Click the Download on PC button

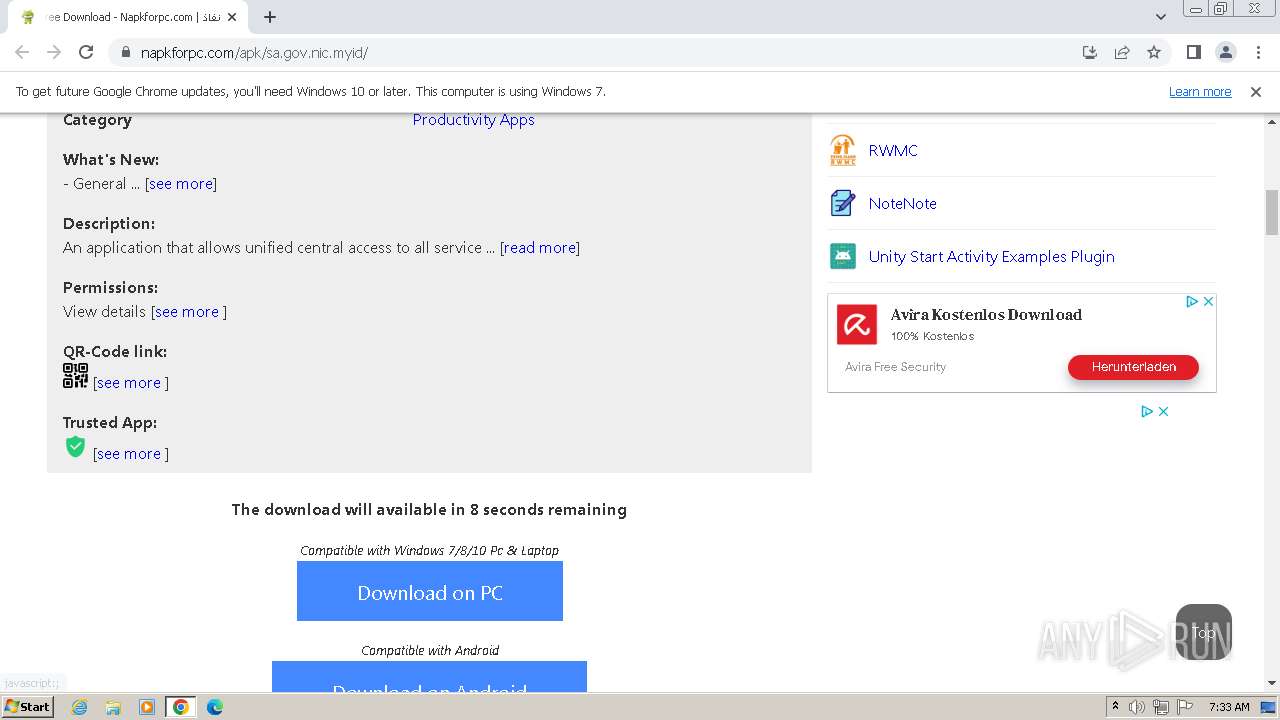[430, 591]
